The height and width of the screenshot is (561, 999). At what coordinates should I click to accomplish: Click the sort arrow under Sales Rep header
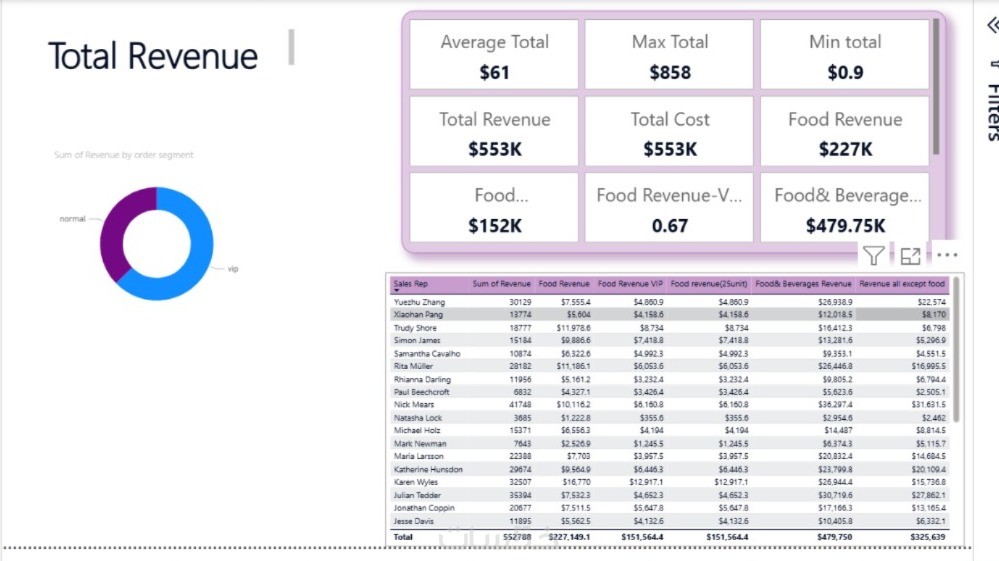point(397,291)
